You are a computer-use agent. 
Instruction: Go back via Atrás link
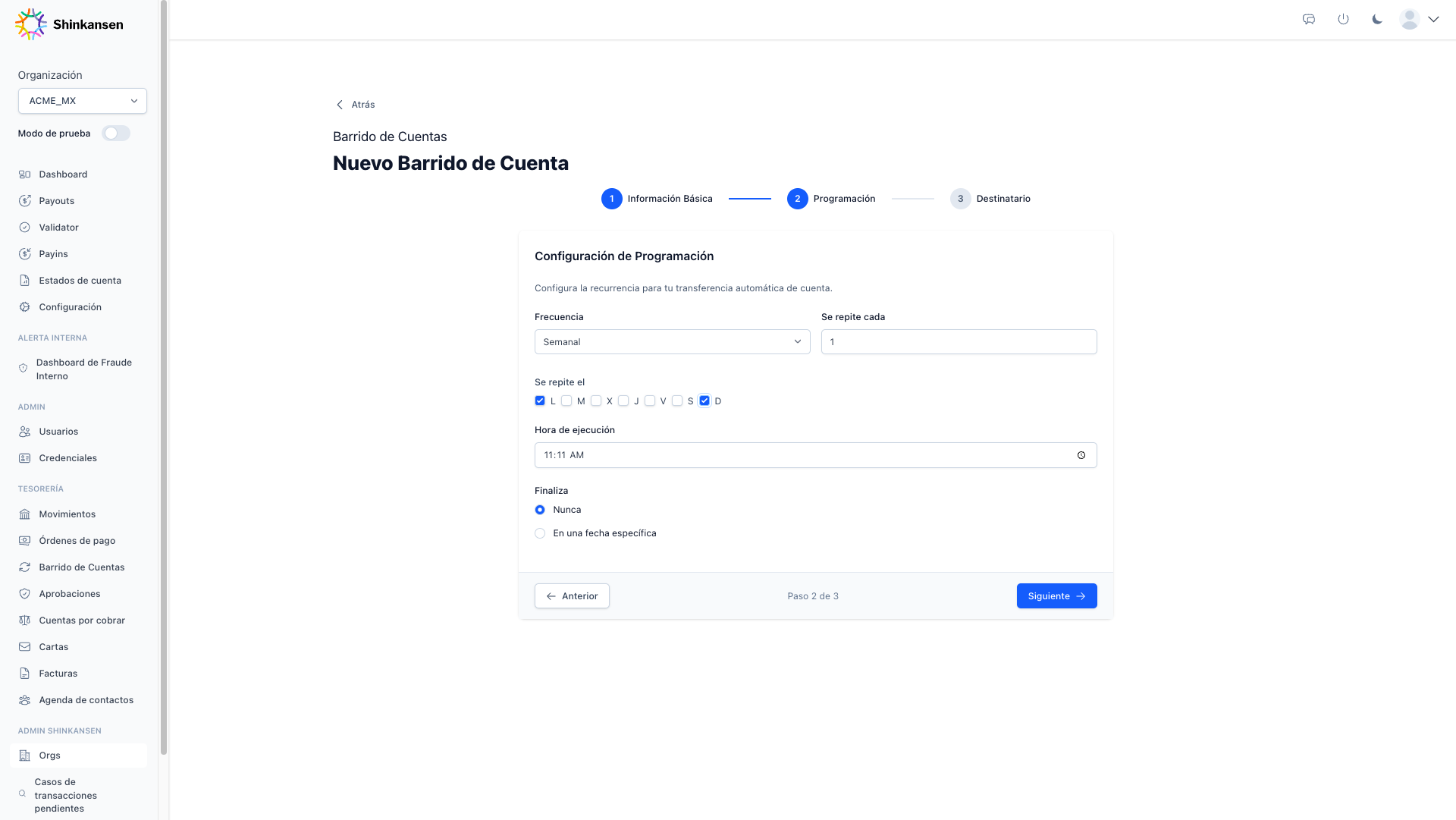(x=355, y=105)
